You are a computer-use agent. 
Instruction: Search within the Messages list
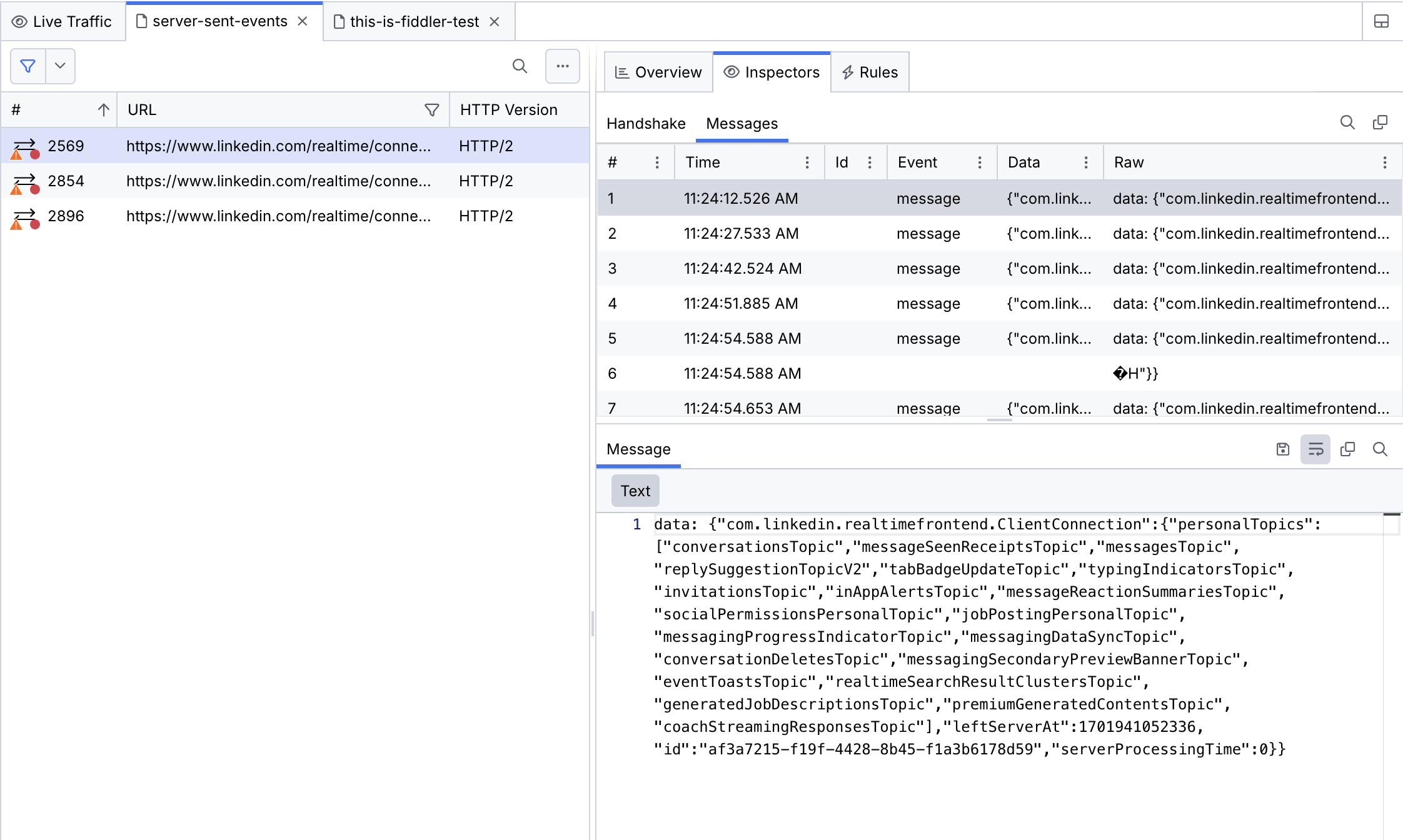point(1347,122)
